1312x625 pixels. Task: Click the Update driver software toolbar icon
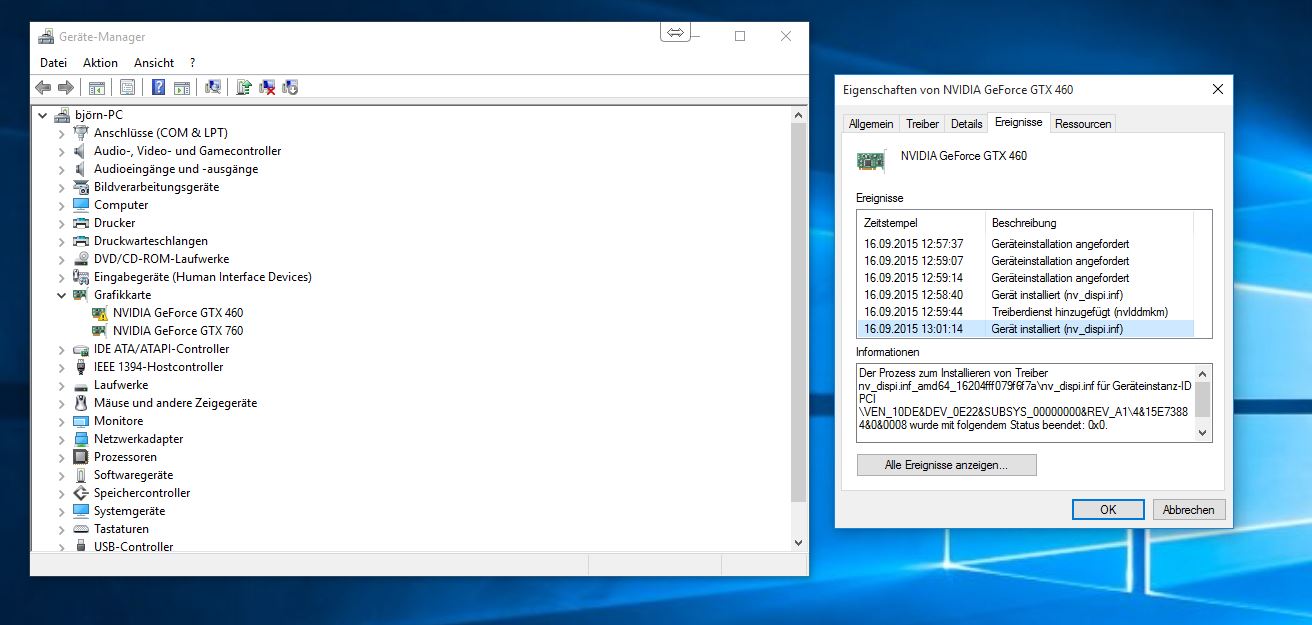244,87
